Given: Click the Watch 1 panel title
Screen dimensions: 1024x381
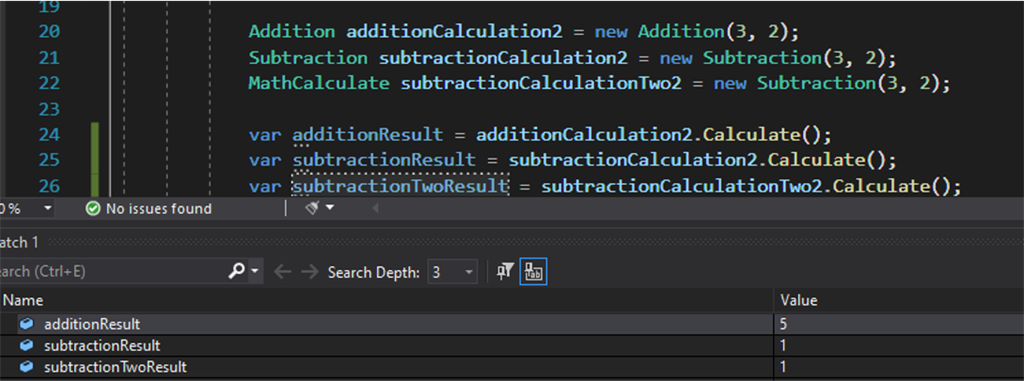Looking at the screenshot, I should [20, 242].
